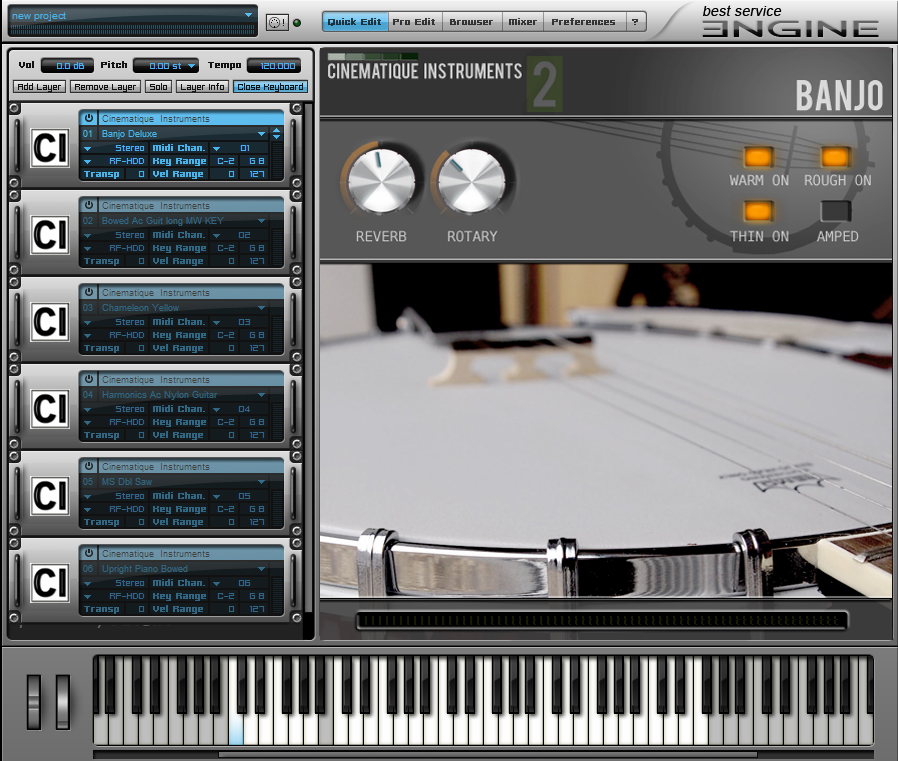The height and width of the screenshot is (761, 898).
Task: Open help with the question mark icon
Action: (635, 22)
